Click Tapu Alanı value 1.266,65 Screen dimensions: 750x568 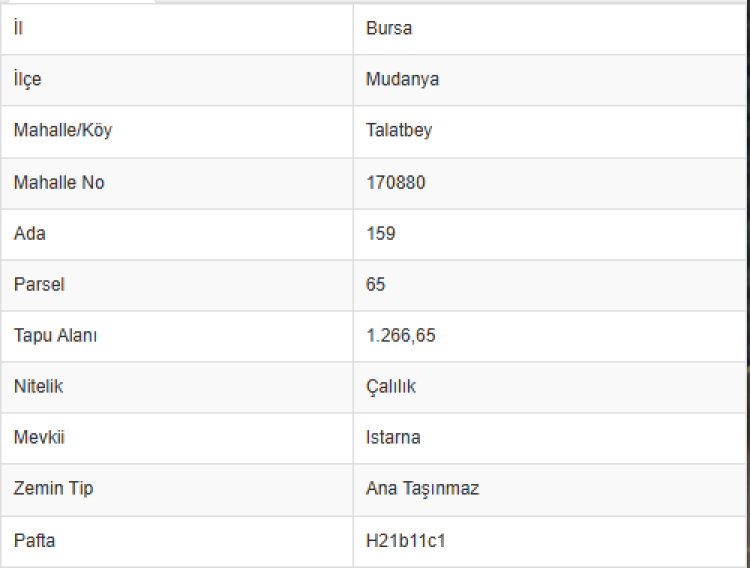[401, 336]
